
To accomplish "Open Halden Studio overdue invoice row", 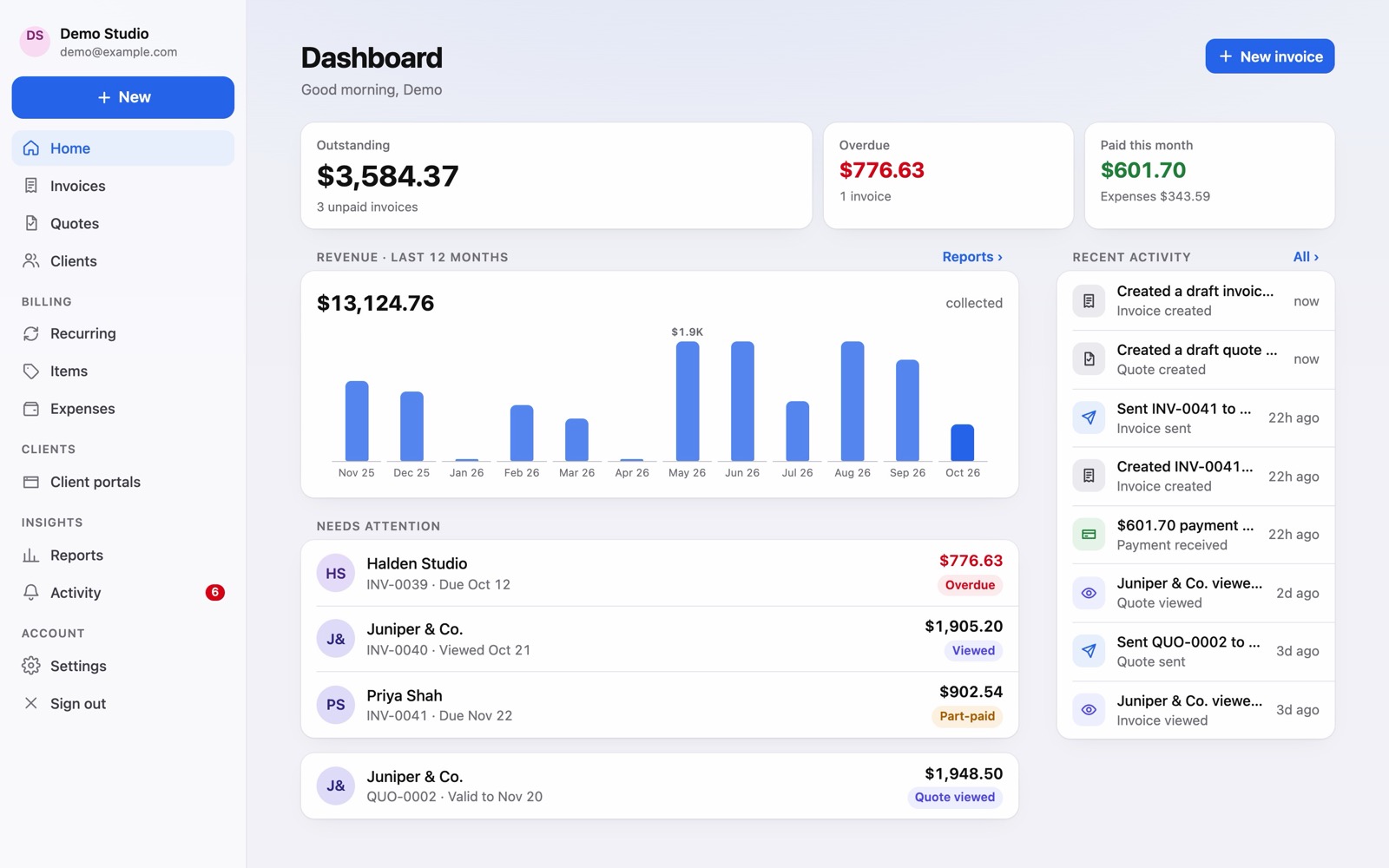I will pyautogui.click(x=660, y=573).
